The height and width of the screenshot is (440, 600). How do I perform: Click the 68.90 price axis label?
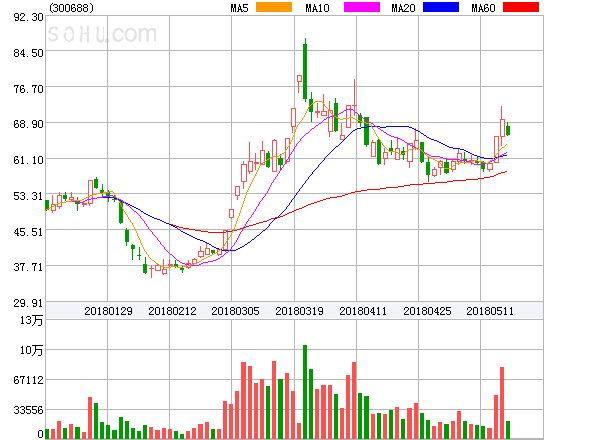click(x=28, y=124)
